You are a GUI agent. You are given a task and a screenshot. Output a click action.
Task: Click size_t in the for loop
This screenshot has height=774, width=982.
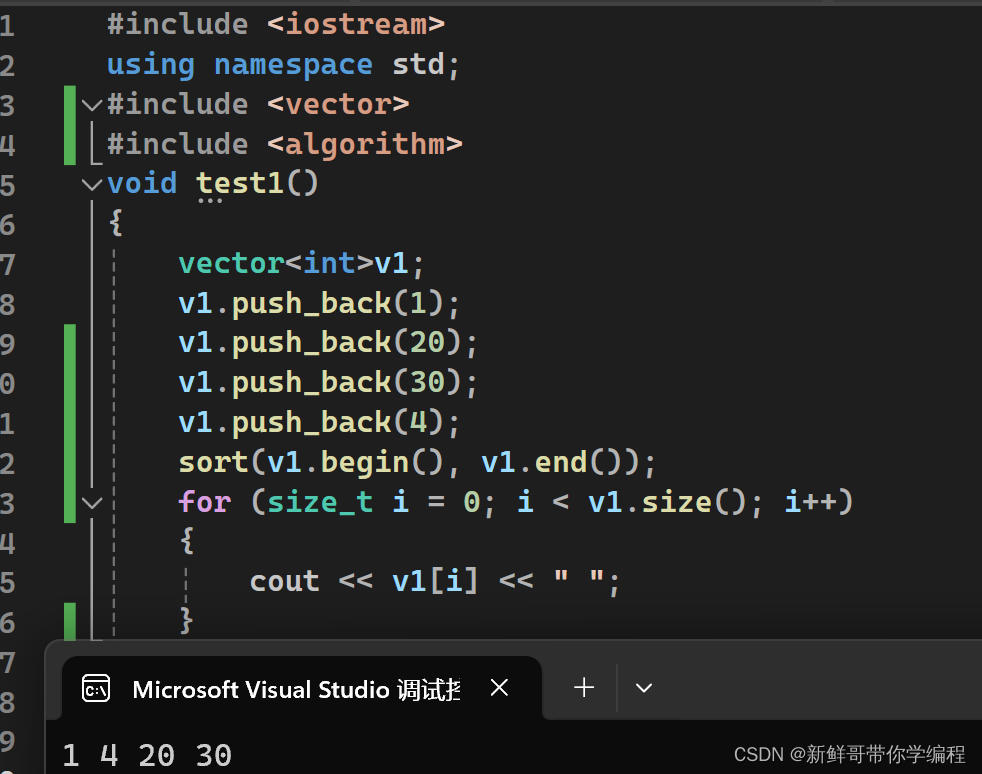(x=320, y=502)
